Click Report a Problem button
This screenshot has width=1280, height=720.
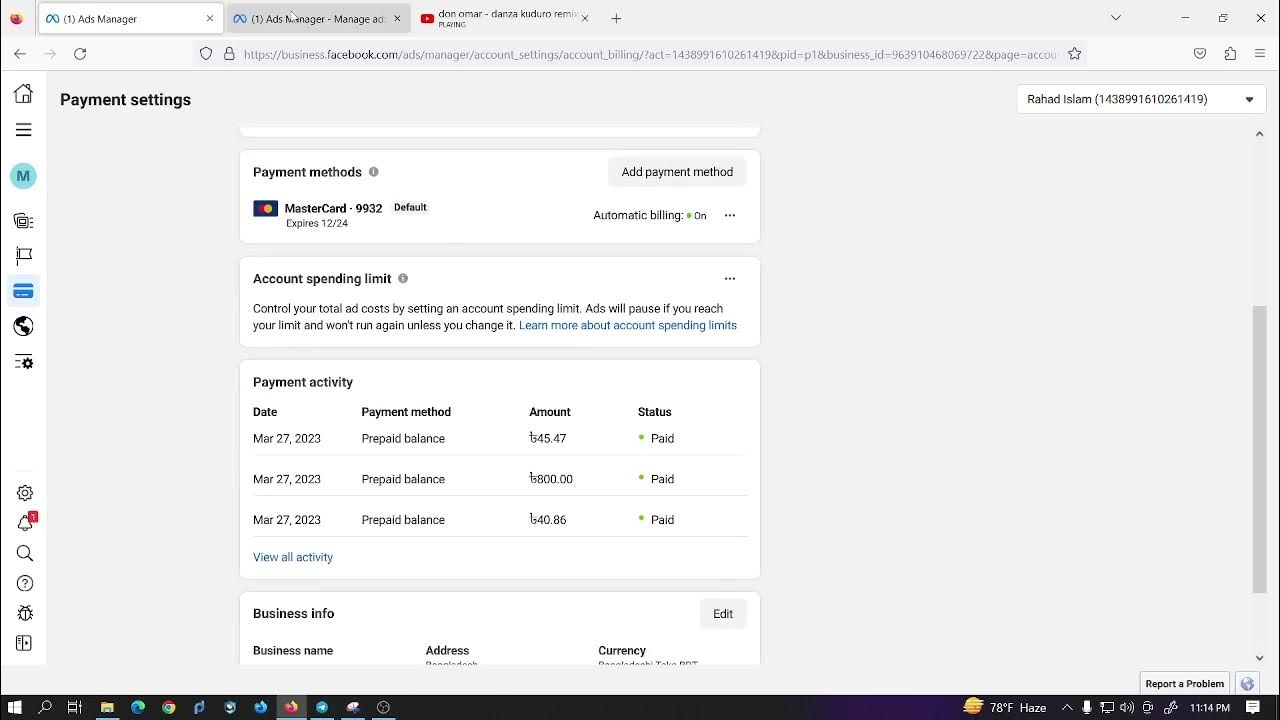pyautogui.click(x=1185, y=684)
